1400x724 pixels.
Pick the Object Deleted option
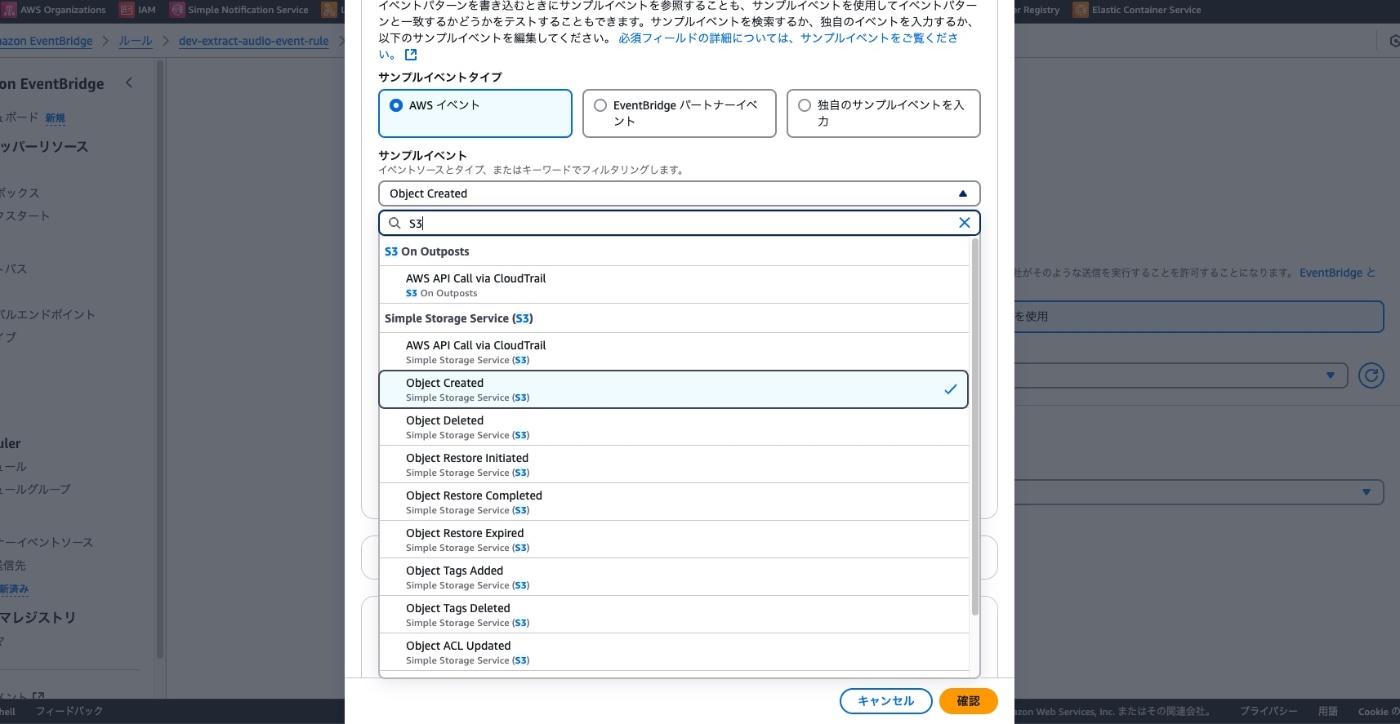(x=674, y=427)
